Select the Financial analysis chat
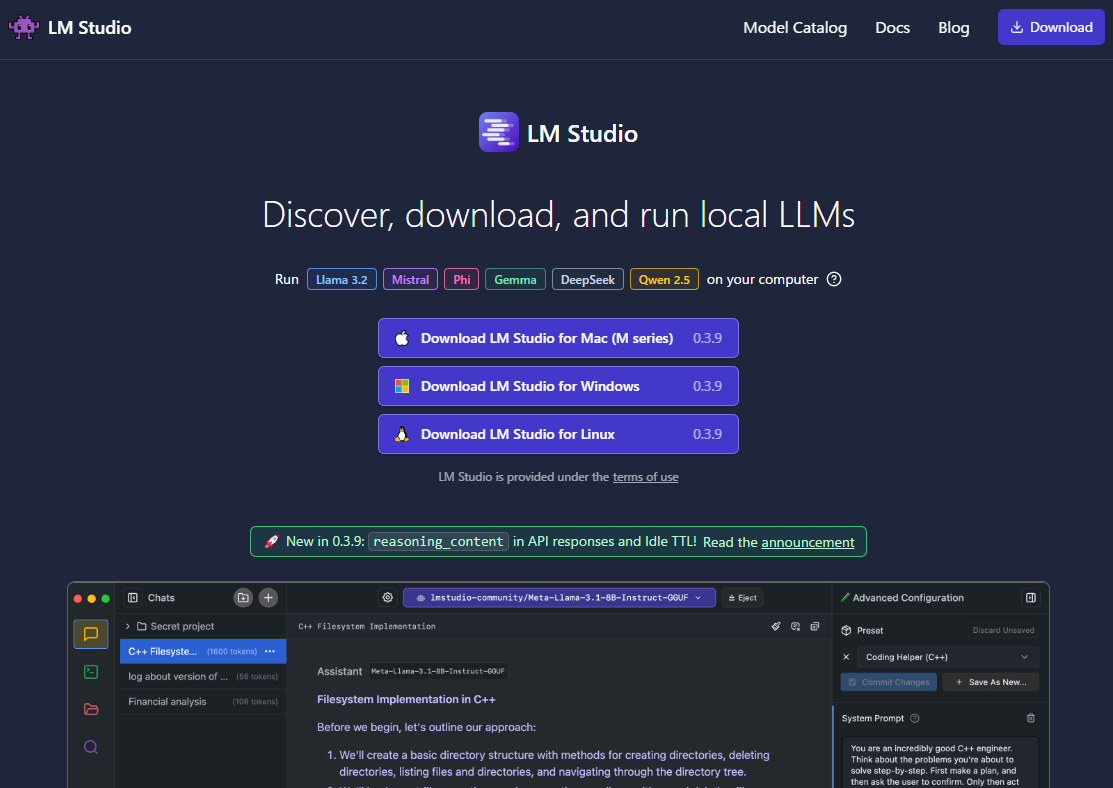Screen dimensions: 1113x788 click(x=203, y=701)
